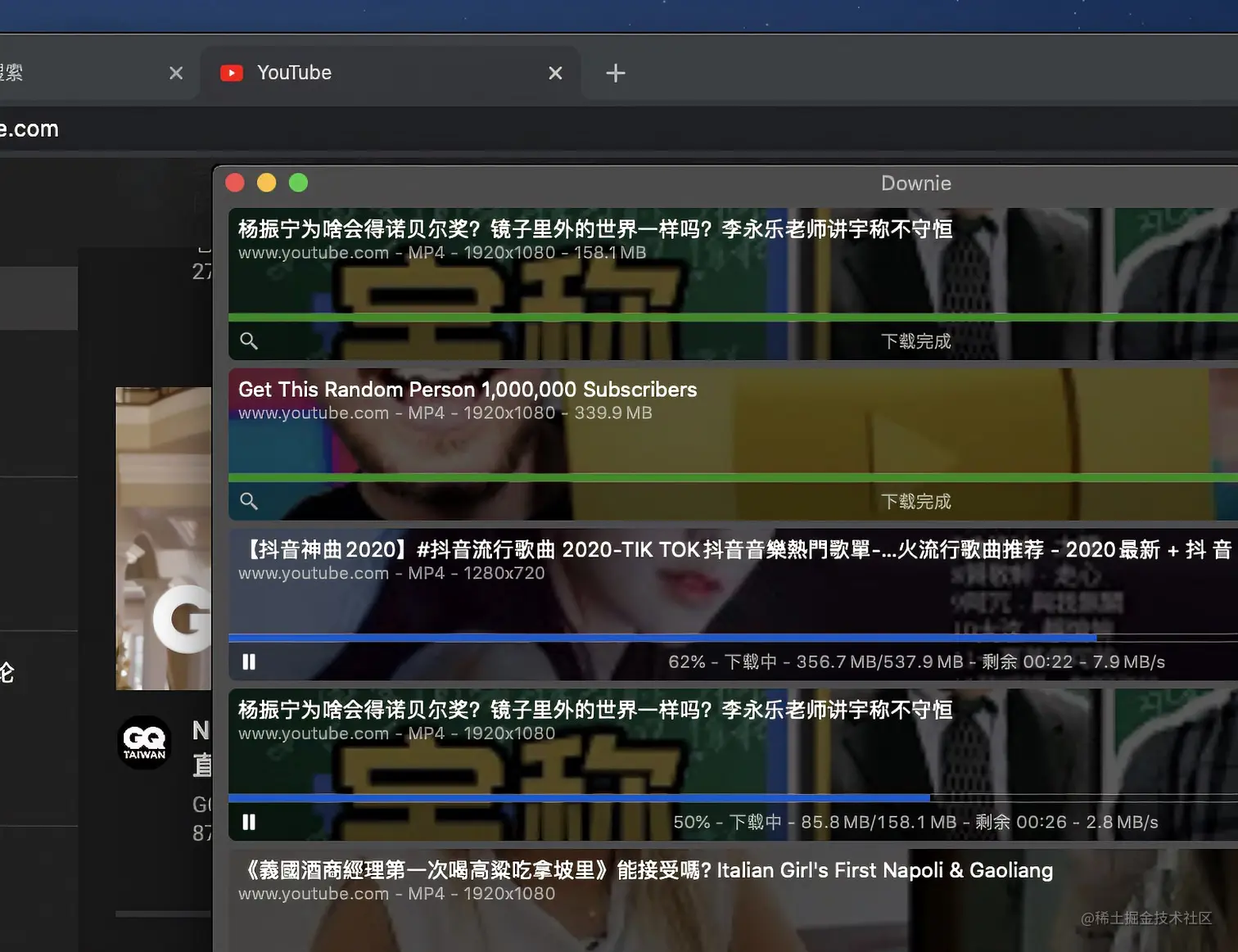Open the GQ Taiwan channel avatar in browser
Screen dimensions: 1238x952
[x=145, y=742]
